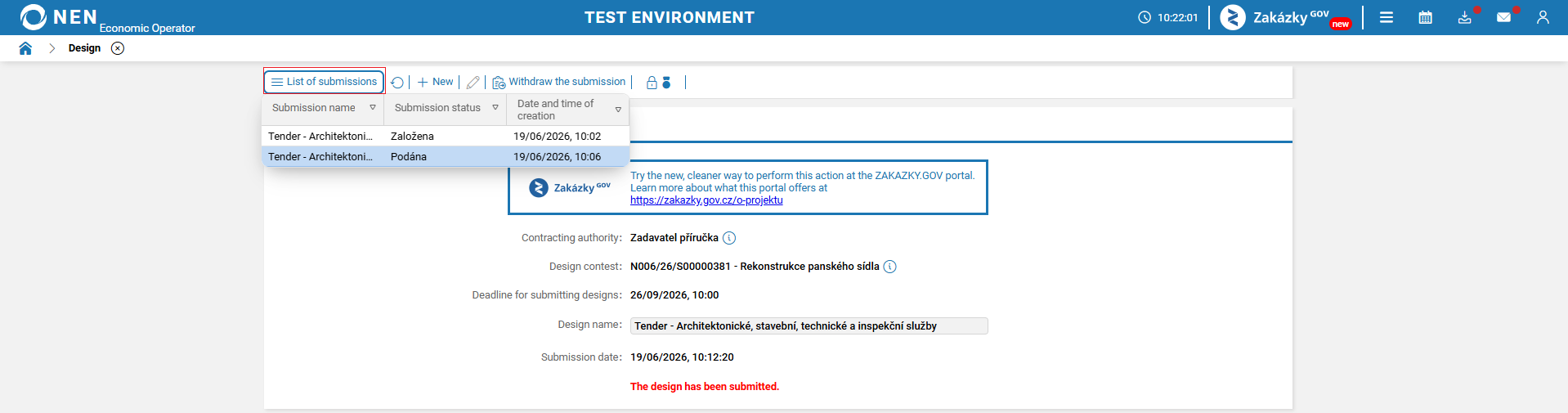This screenshot has height=413, width=1568.
Task: Click the medal icon next to padlock
Action: (x=666, y=83)
